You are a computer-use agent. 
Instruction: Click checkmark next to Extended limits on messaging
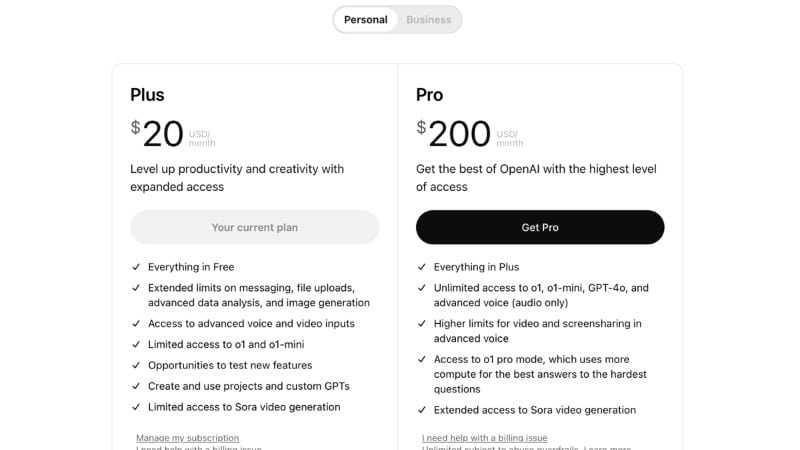(136, 288)
